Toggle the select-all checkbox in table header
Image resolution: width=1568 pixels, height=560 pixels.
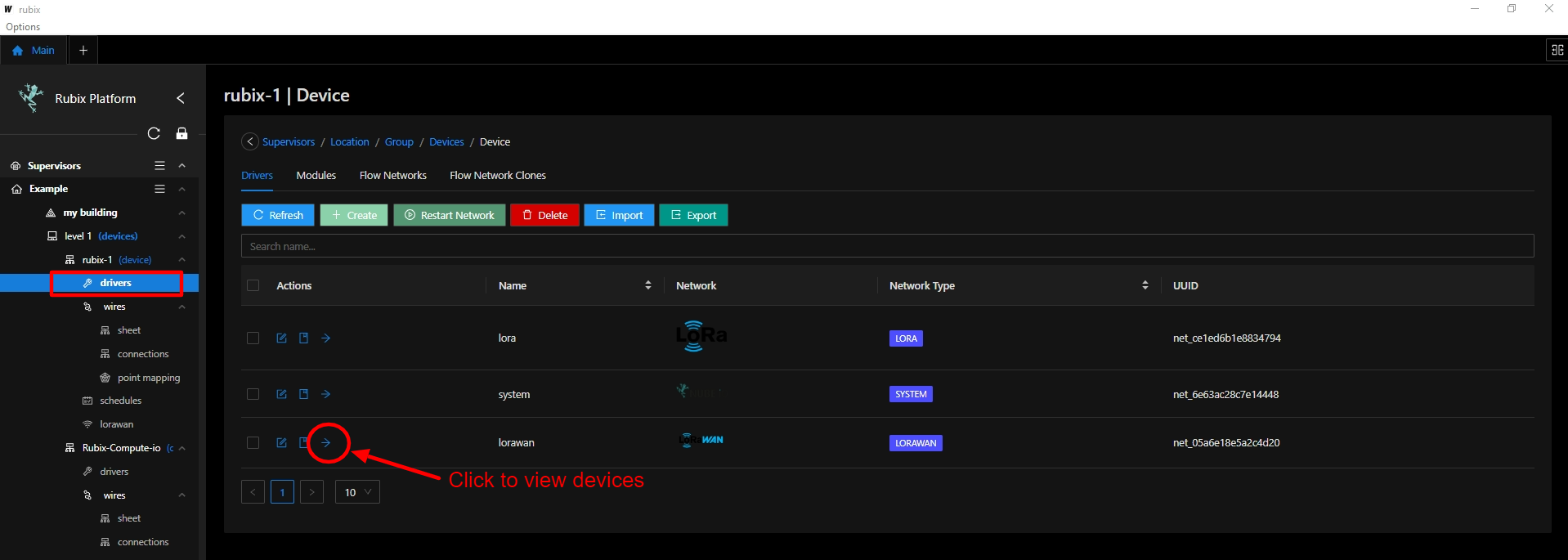[x=253, y=285]
